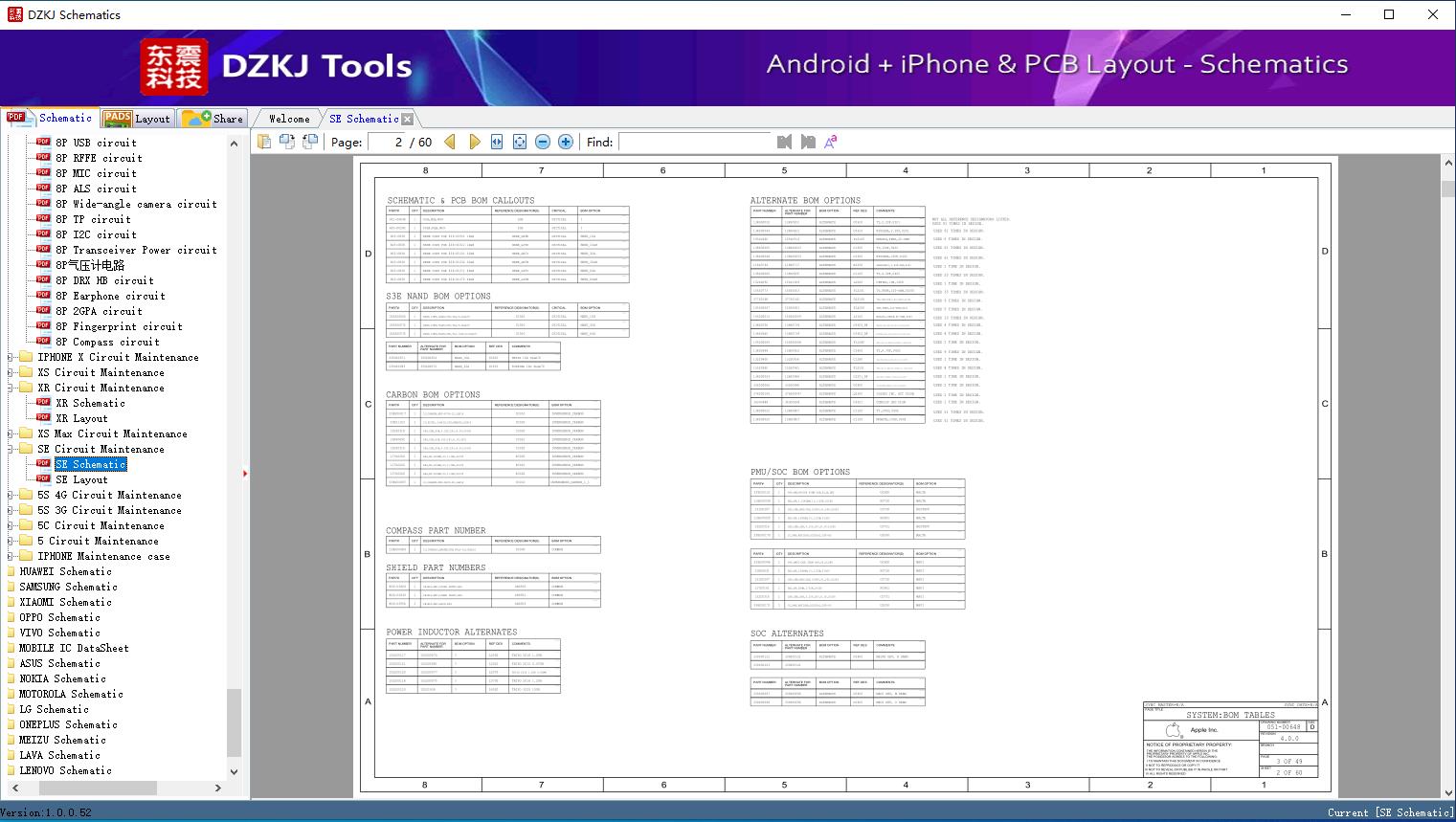Open SE Layout item
The image size is (1456, 822).
click(81, 479)
